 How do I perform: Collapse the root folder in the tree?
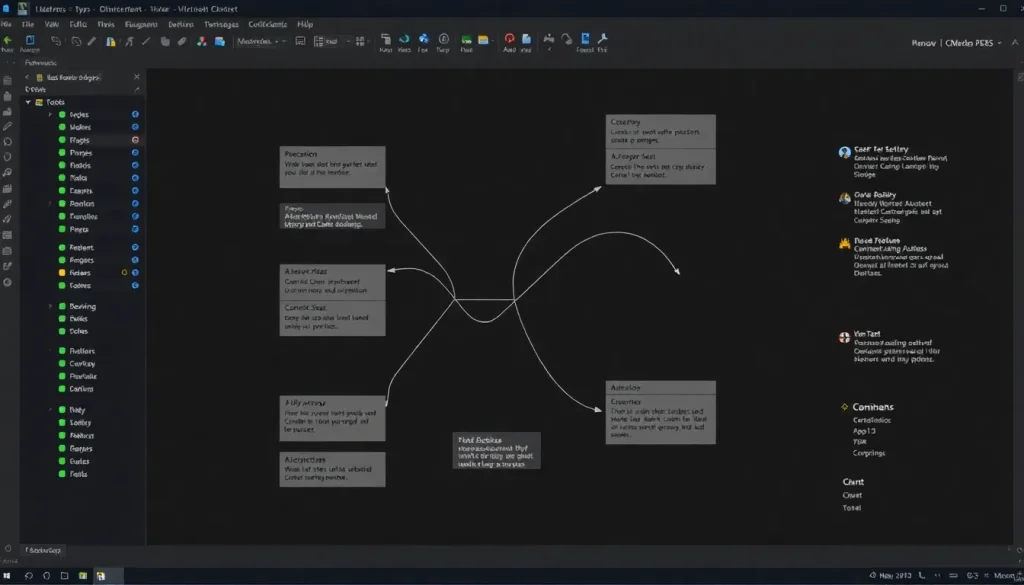click(x=28, y=102)
